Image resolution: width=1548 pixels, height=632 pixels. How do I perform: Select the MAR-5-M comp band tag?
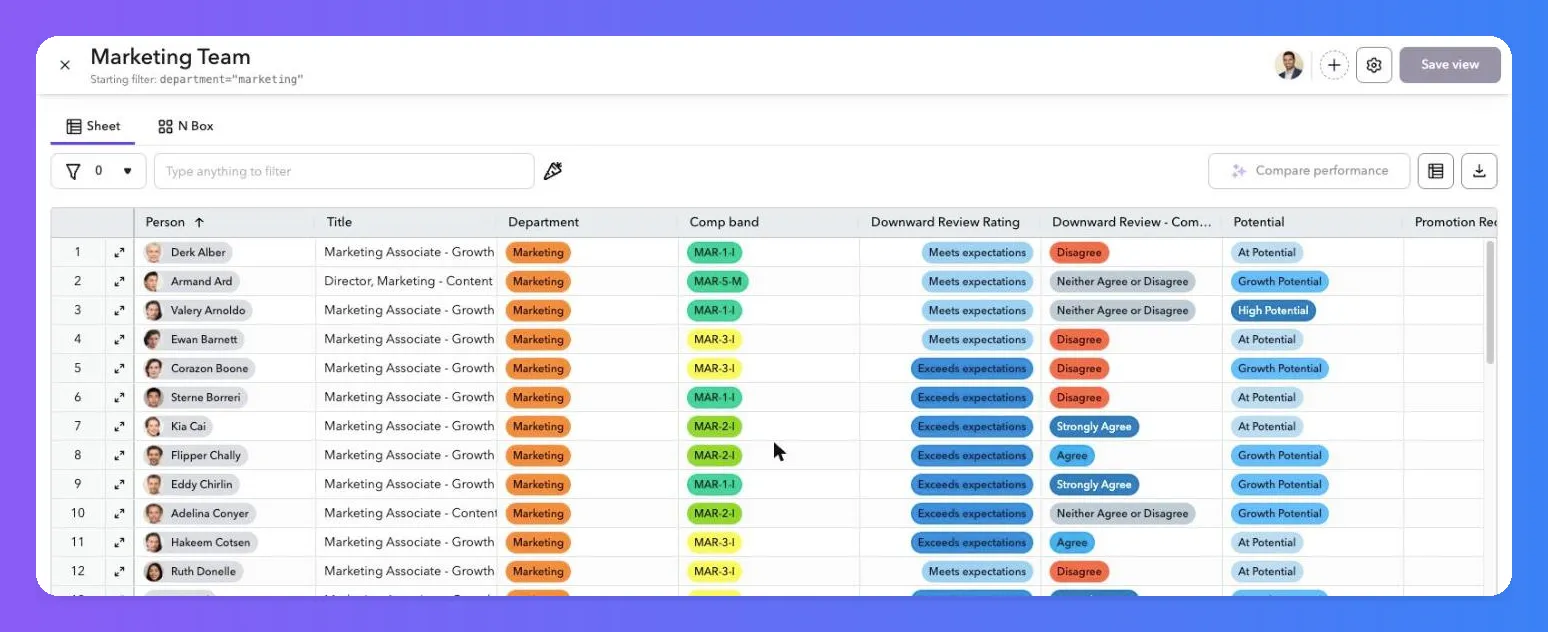click(718, 282)
